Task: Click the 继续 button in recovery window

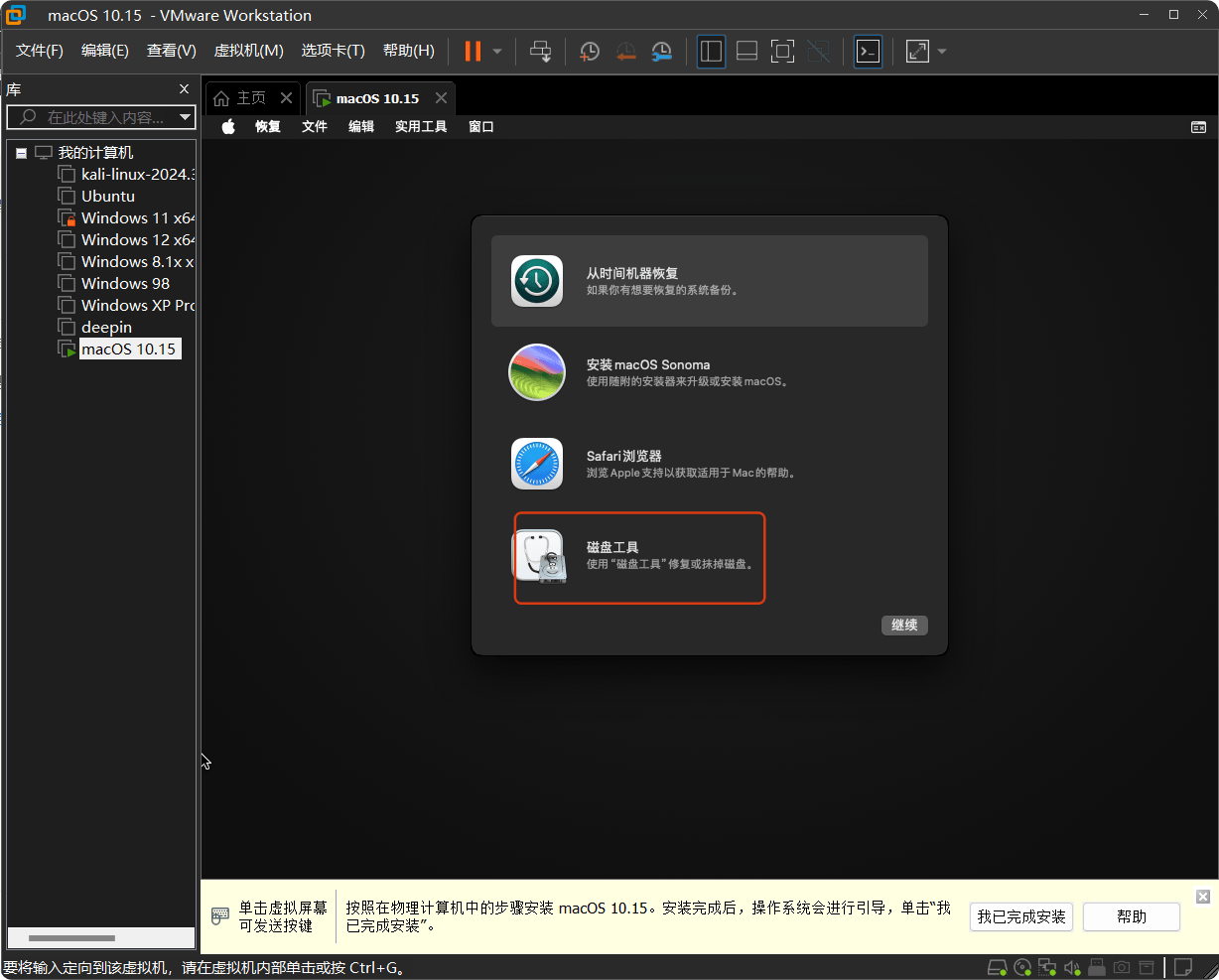Action: click(x=903, y=625)
